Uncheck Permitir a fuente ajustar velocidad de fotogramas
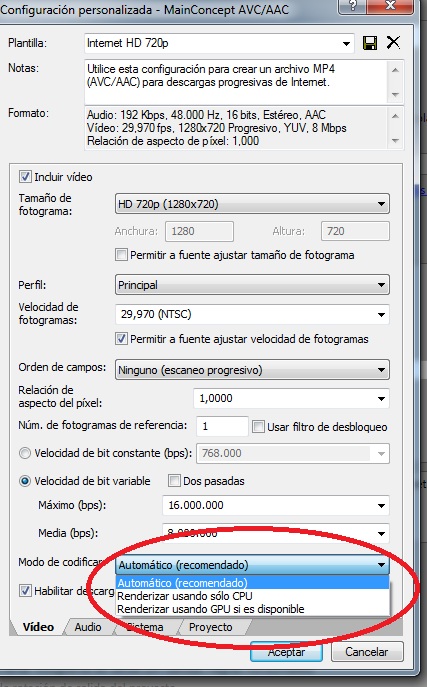Screen dimensions: 427x687 pyautogui.click(x=121, y=339)
